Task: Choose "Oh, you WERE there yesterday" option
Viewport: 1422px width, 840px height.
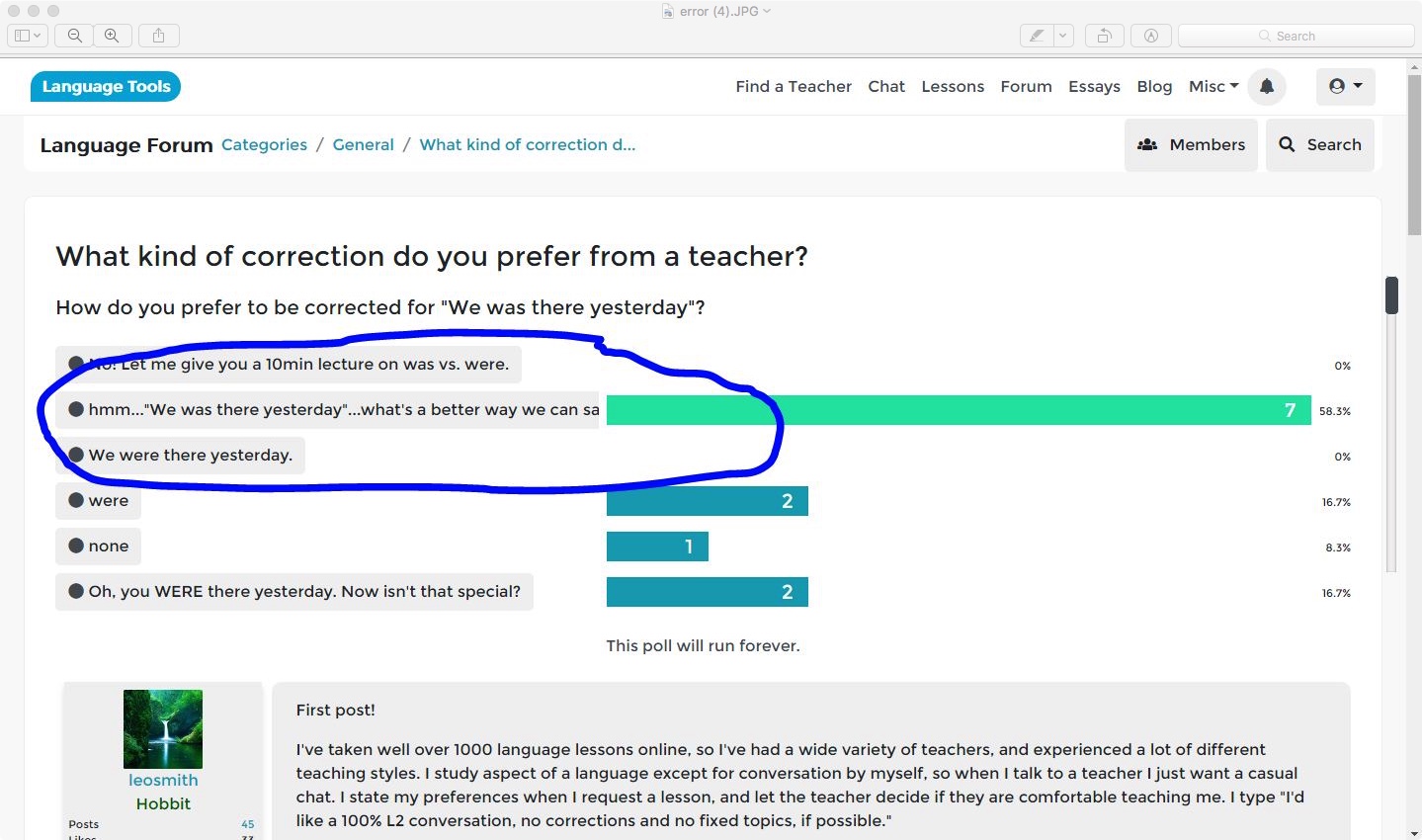Action: pos(293,592)
